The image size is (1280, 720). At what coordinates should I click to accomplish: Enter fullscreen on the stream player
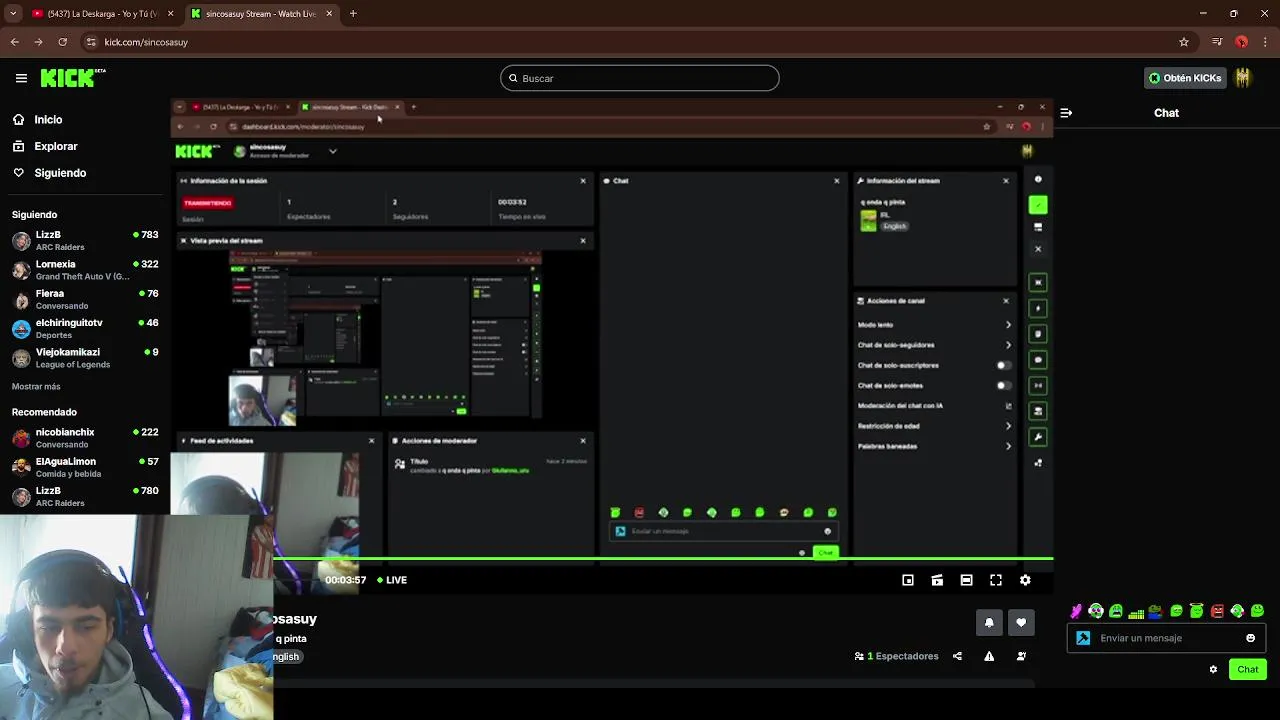[x=996, y=580]
